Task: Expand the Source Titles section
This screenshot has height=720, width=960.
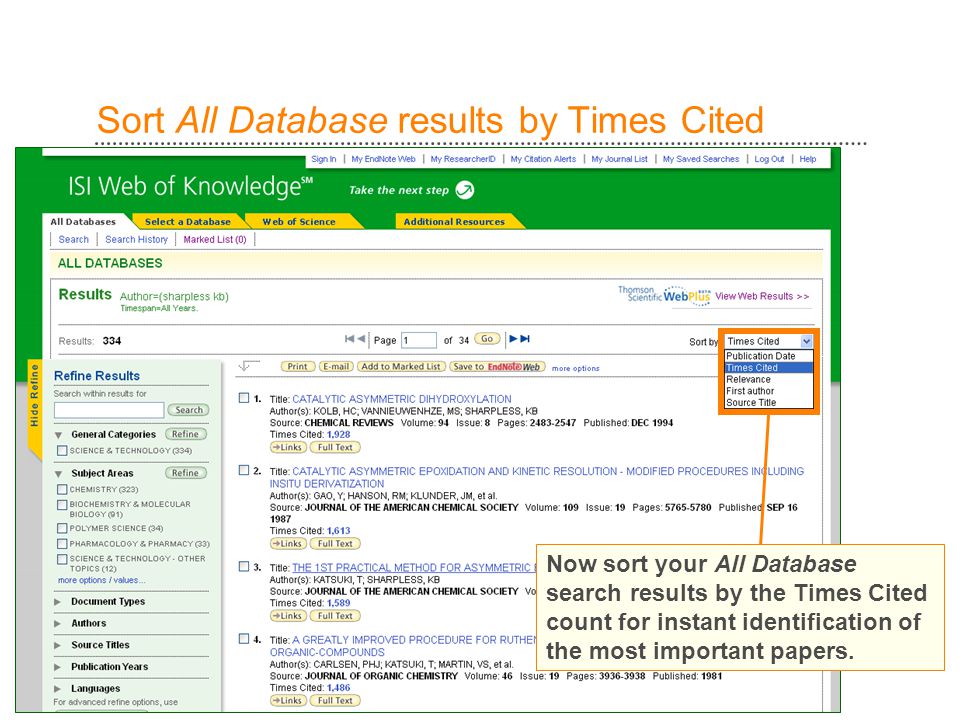Action: pyautogui.click(x=58, y=645)
